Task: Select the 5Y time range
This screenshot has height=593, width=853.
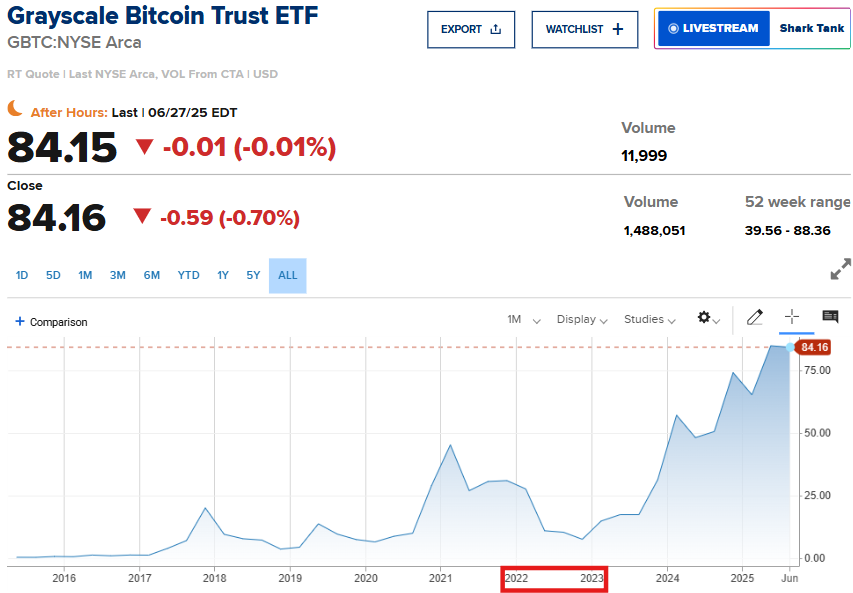Action: tap(253, 275)
